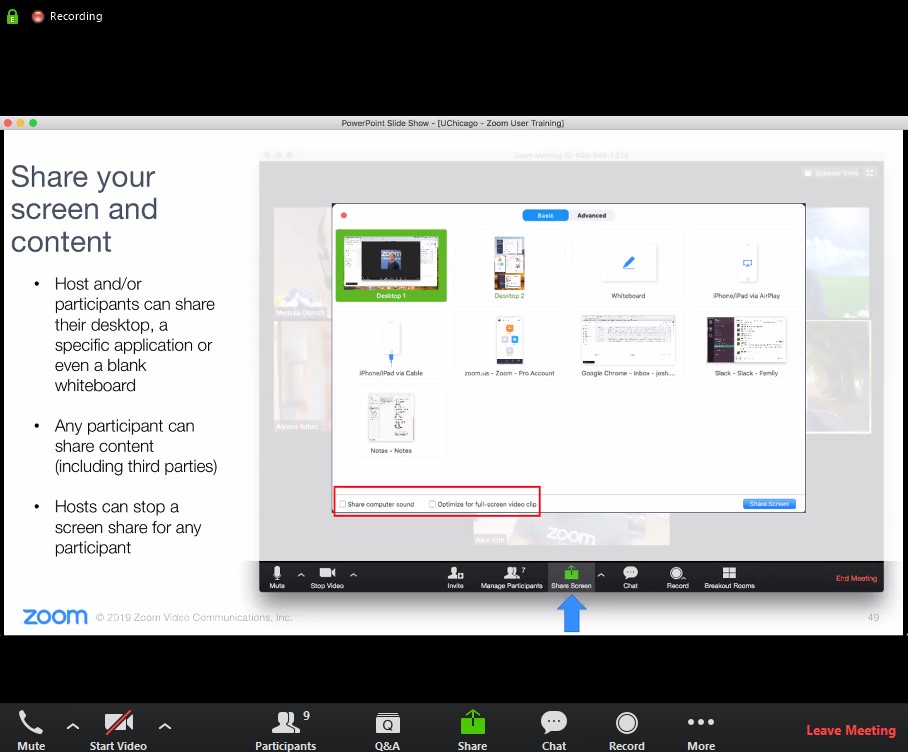
Task: Click green maximize button of PowerPoint window
Action: point(33,123)
